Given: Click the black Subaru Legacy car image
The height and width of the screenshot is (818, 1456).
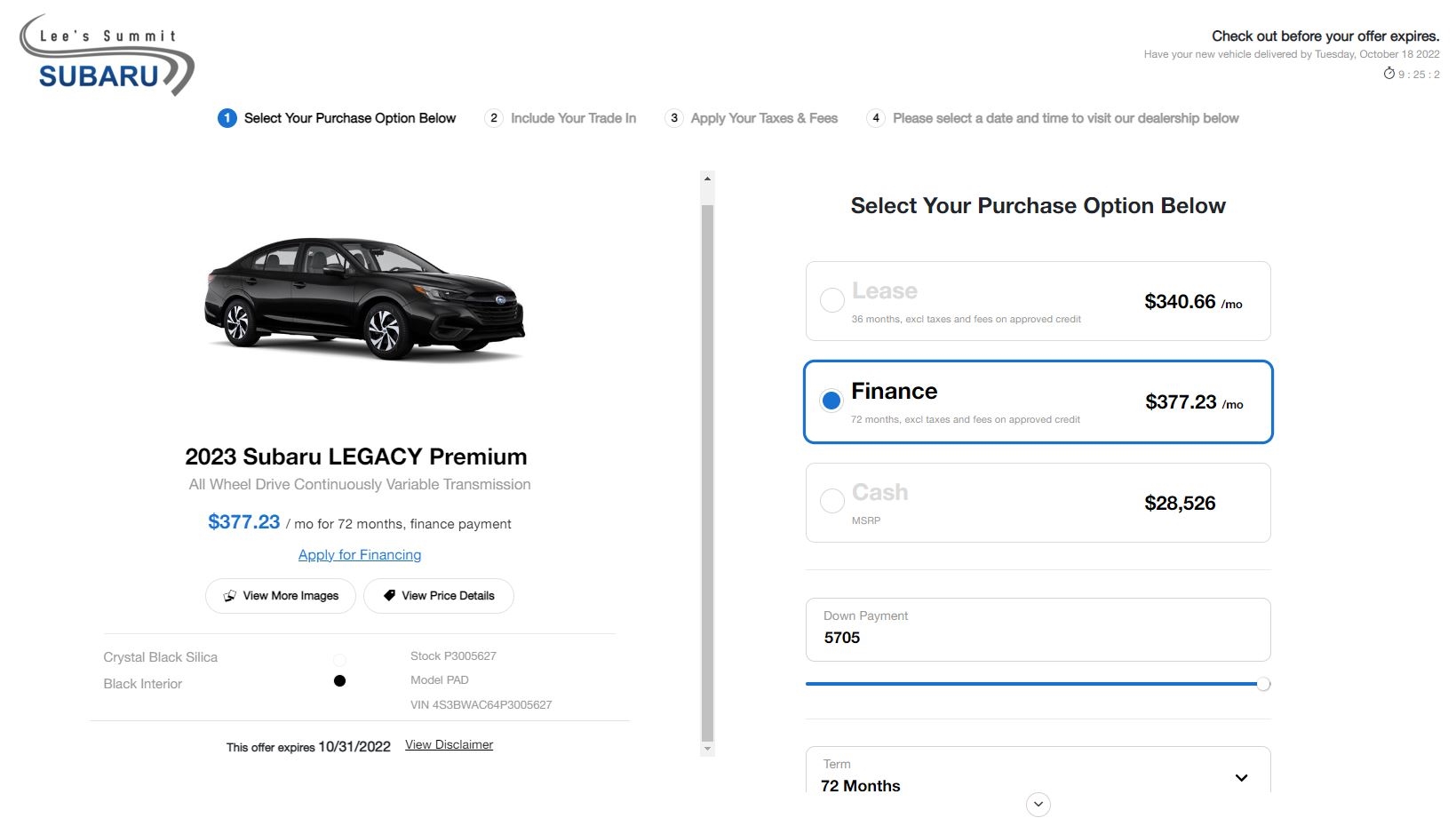Looking at the screenshot, I should click(x=364, y=298).
